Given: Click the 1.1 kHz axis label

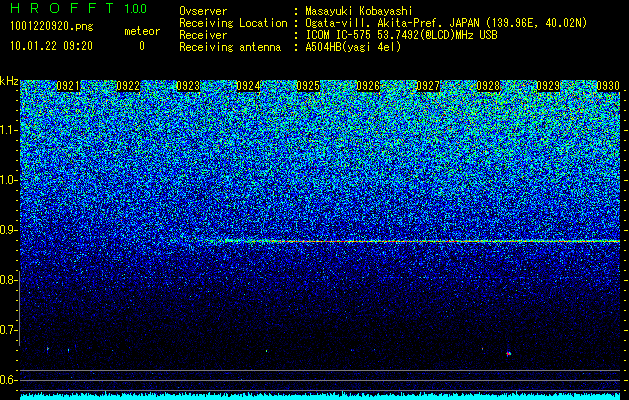Looking at the screenshot, I should point(8,130).
